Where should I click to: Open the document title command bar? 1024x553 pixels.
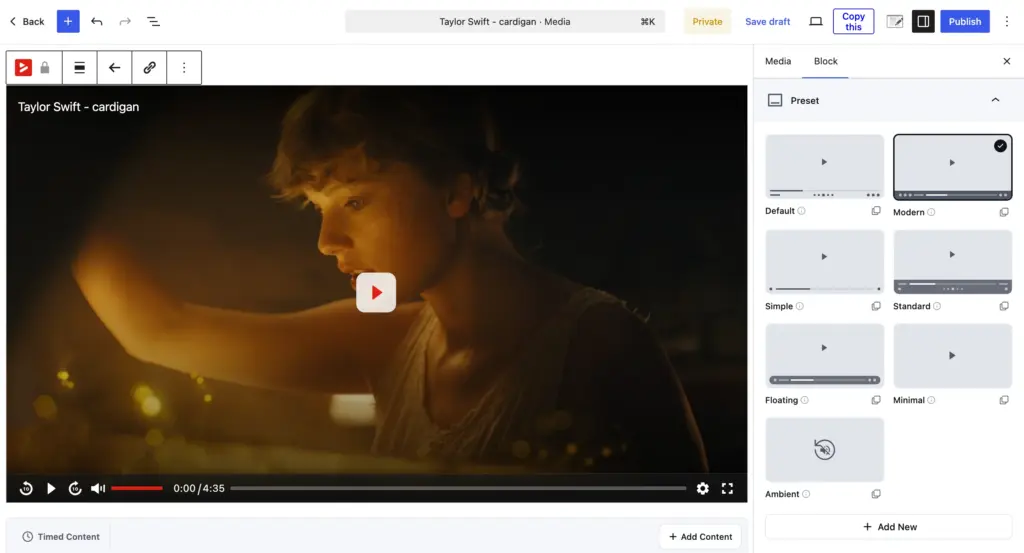coord(505,22)
